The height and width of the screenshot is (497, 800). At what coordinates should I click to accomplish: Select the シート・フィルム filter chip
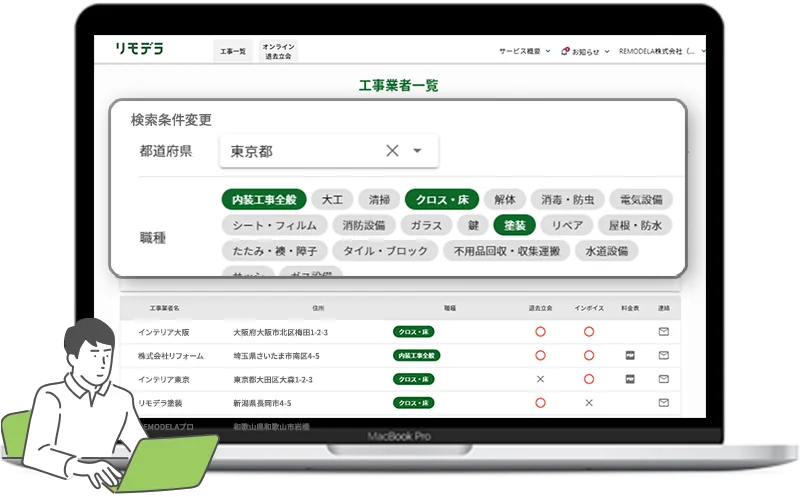[274, 225]
